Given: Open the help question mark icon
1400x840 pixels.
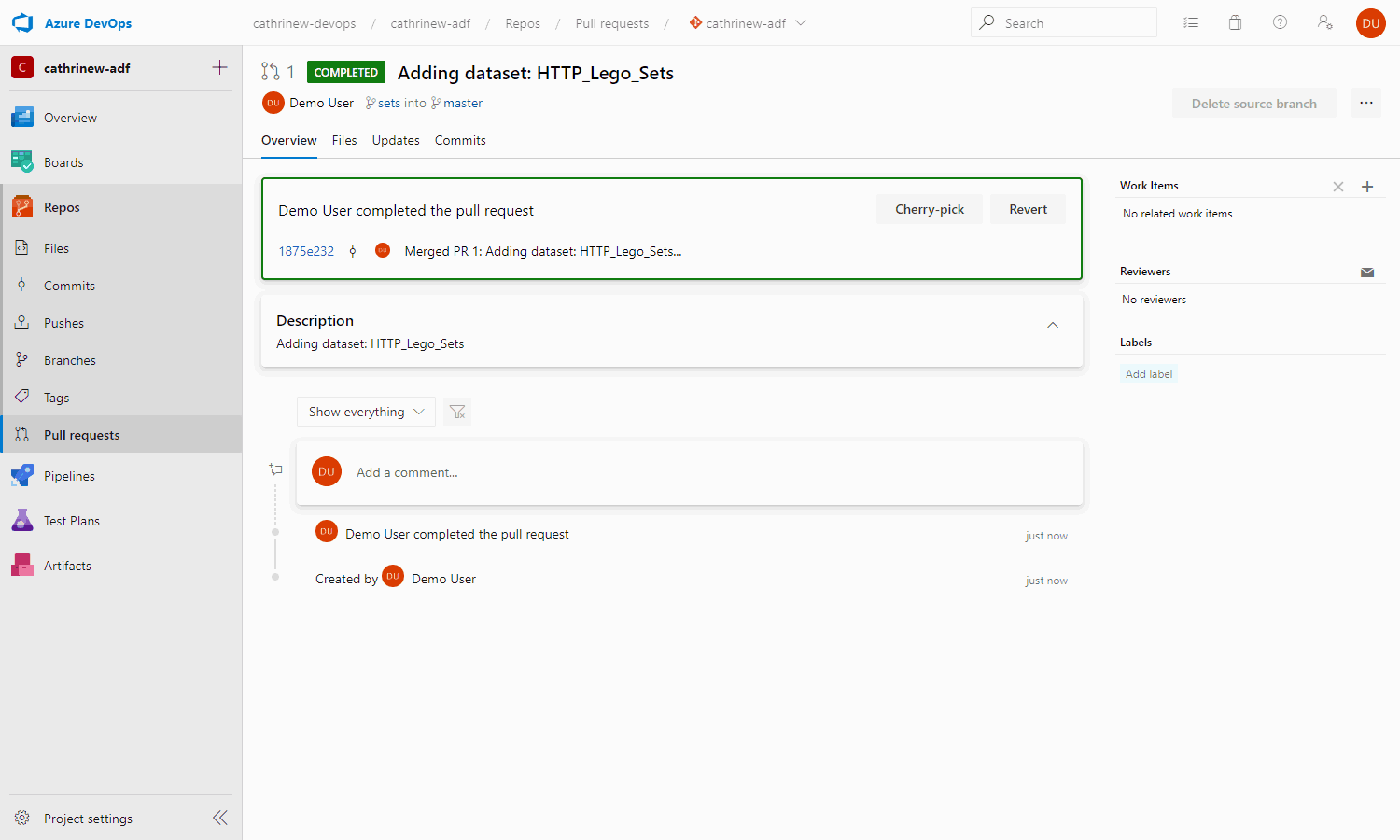Looking at the screenshot, I should pyautogui.click(x=1280, y=23).
